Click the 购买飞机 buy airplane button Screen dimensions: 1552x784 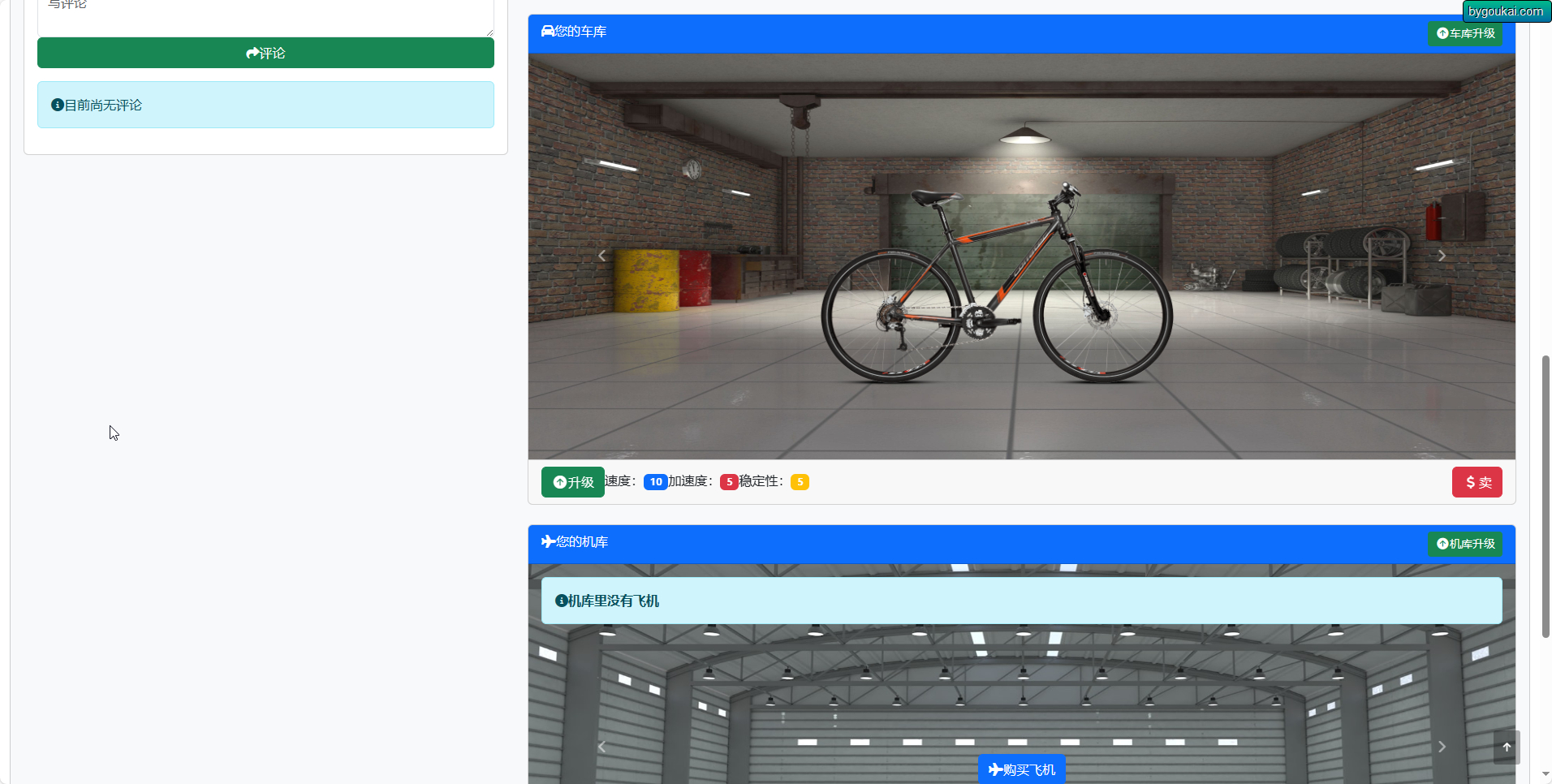[x=1021, y=769]
